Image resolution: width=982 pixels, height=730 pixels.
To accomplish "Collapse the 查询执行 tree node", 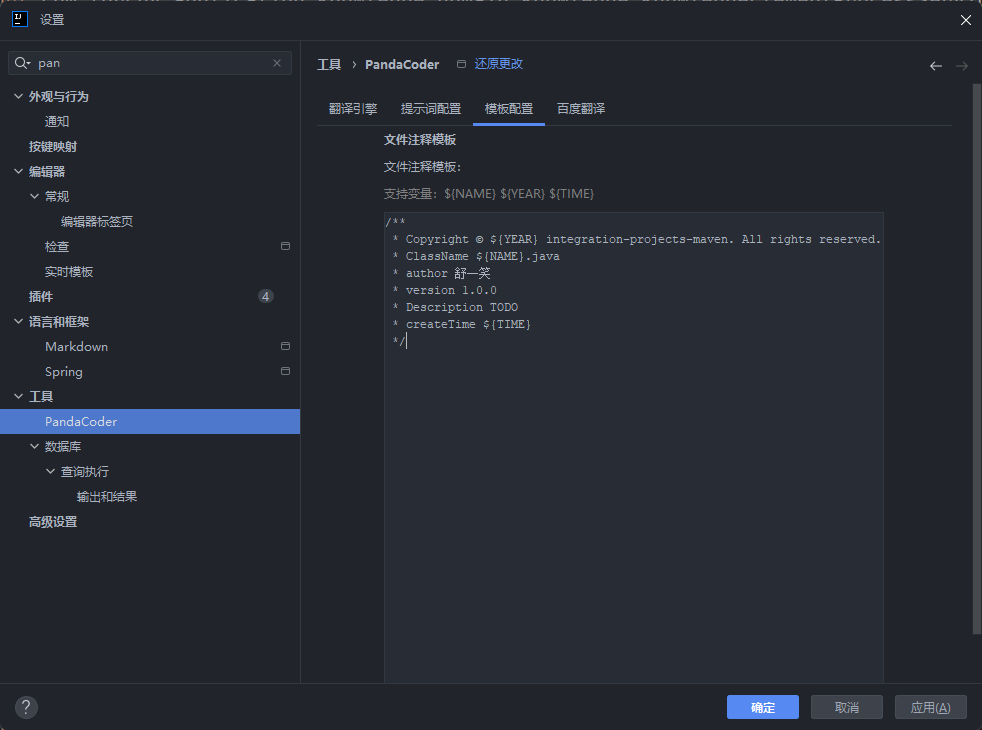I will (x=51, y=471).
